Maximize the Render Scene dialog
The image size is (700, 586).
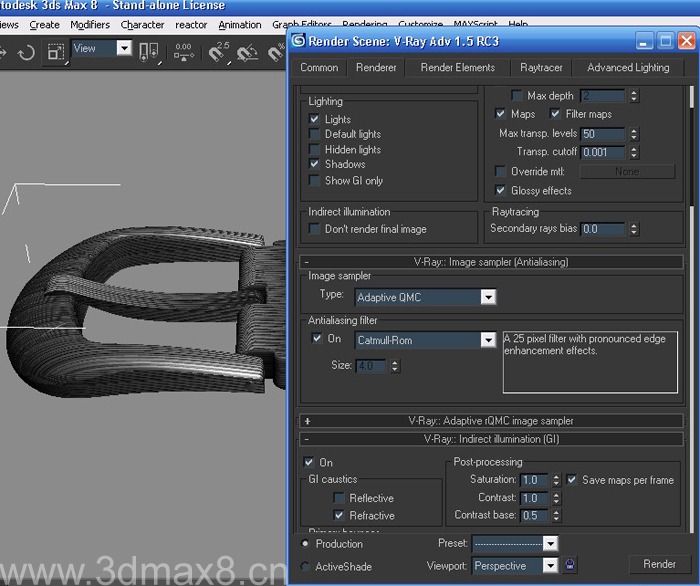pyautogui.click(x=666, y=41)
